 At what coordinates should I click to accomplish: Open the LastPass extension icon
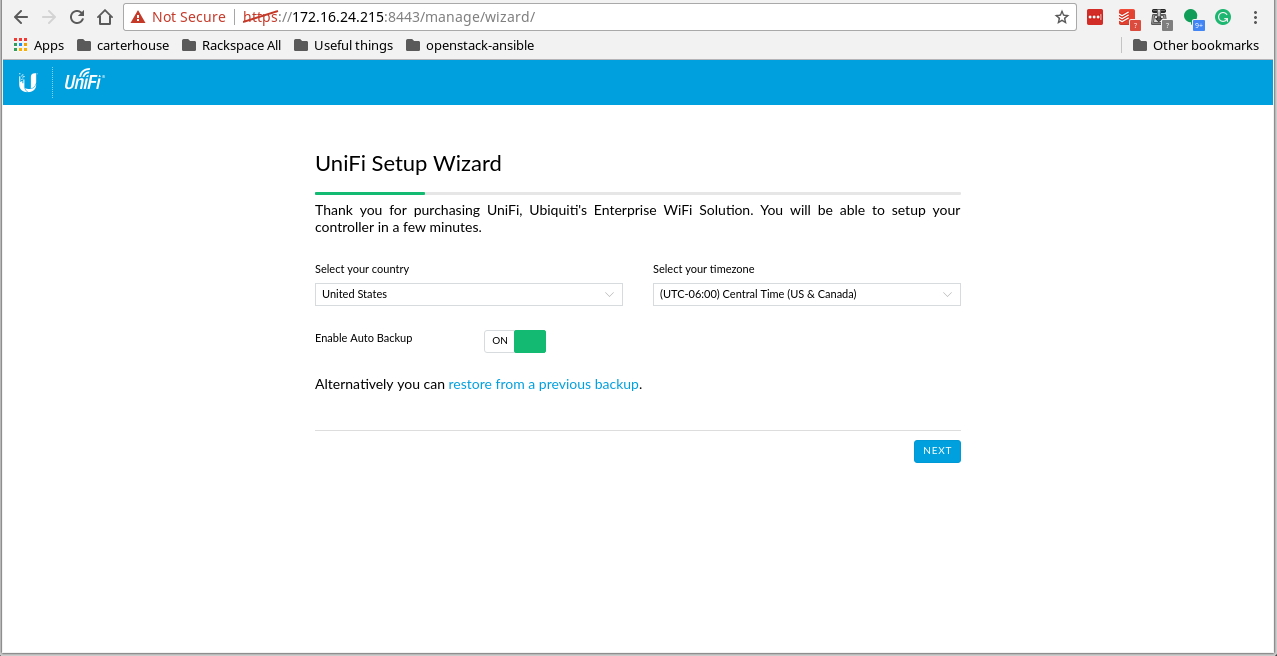click(1094, 16)
